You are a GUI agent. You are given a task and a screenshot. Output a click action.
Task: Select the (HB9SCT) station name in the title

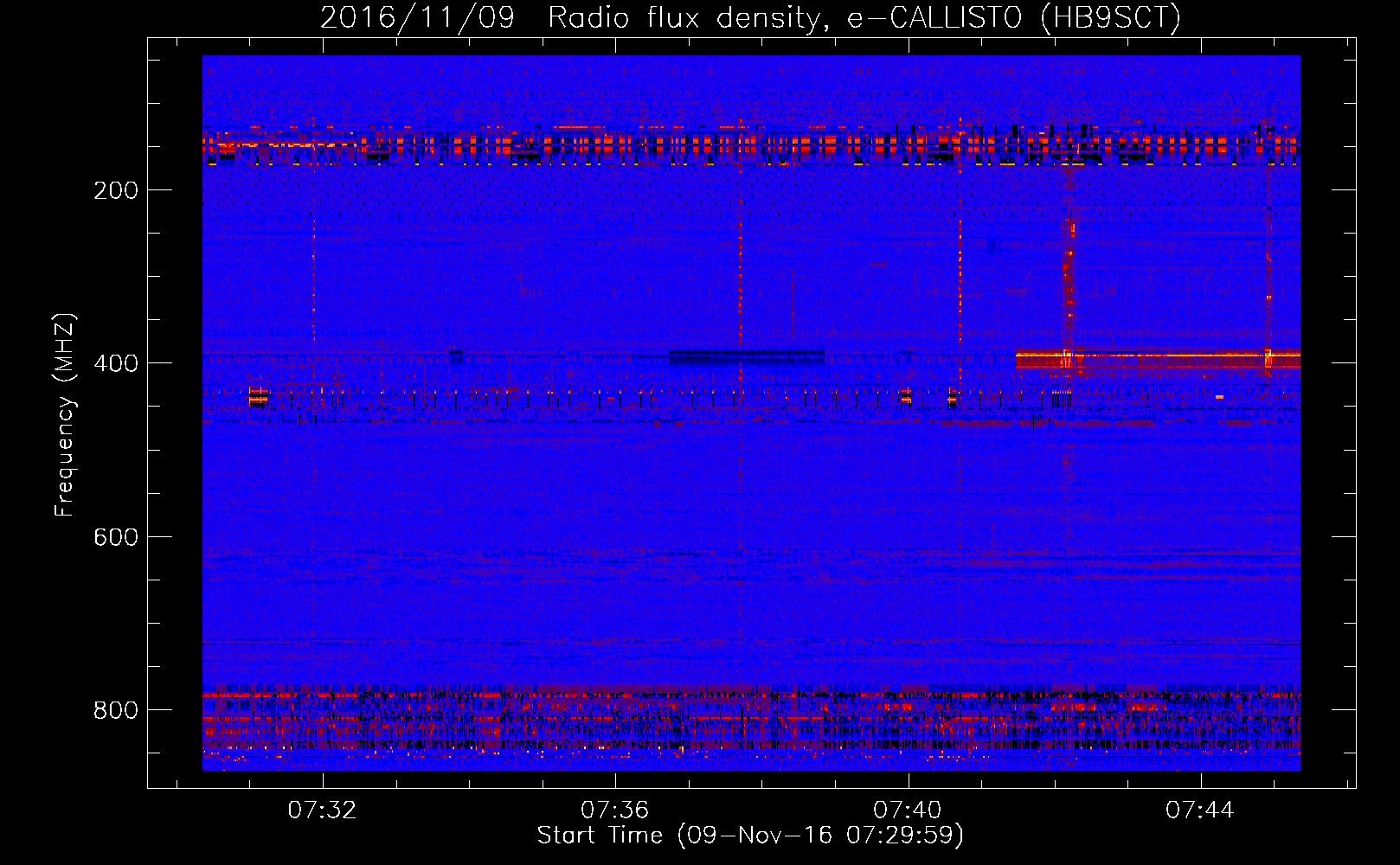[x=1110, y=18]
